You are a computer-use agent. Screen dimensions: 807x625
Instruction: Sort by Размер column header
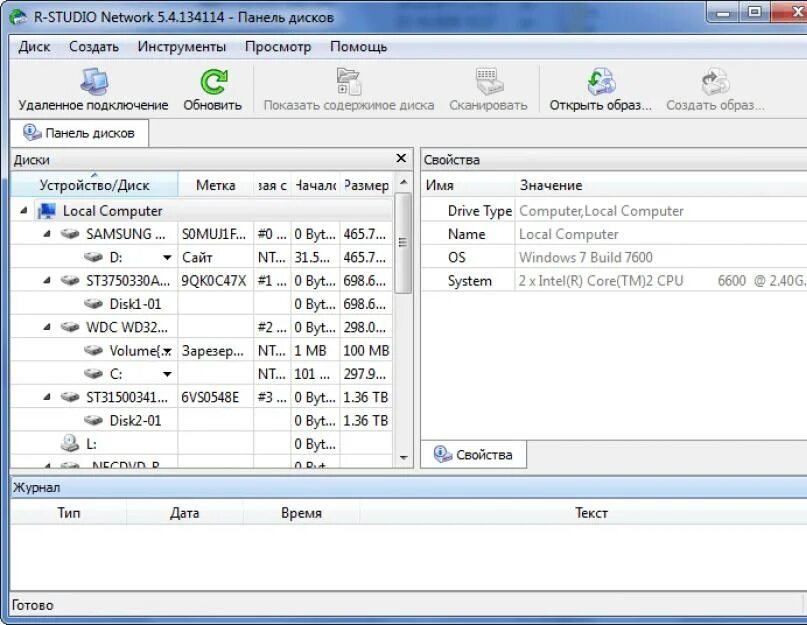click(366, 185)
